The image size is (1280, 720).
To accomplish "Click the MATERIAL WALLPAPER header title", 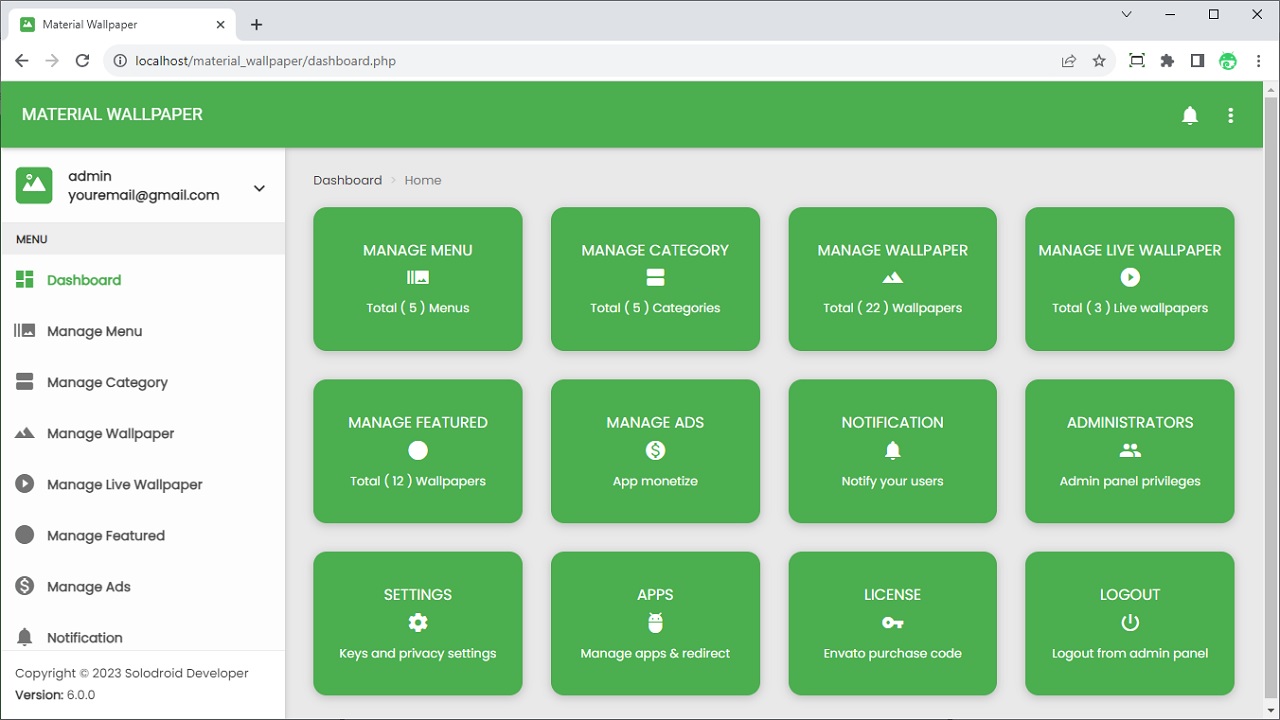I will 112,114.
